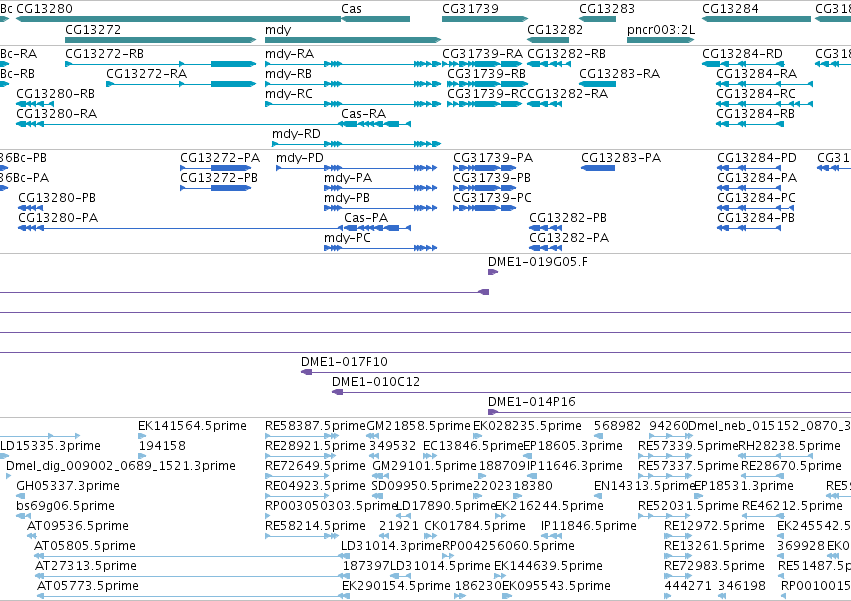Open transcript CG31739-RA

tap(482, 54)
